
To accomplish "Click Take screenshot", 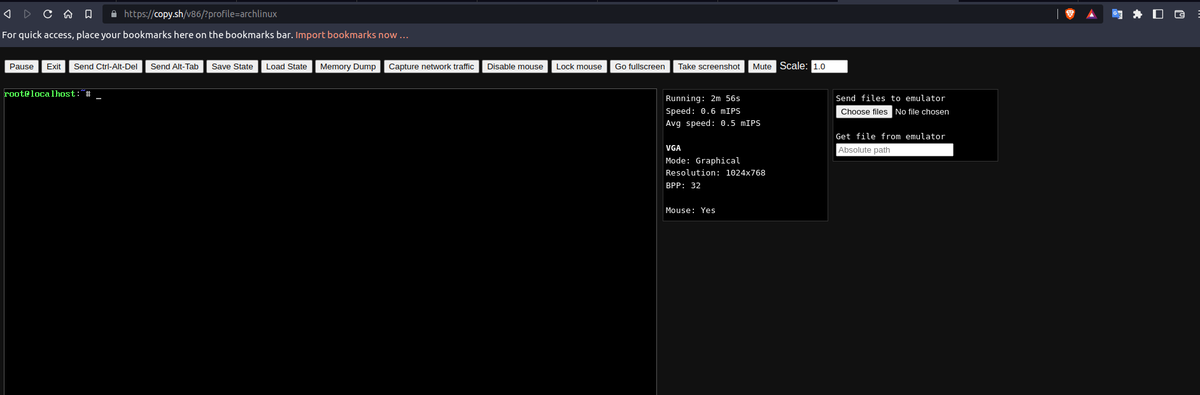I will pos(709,67).
